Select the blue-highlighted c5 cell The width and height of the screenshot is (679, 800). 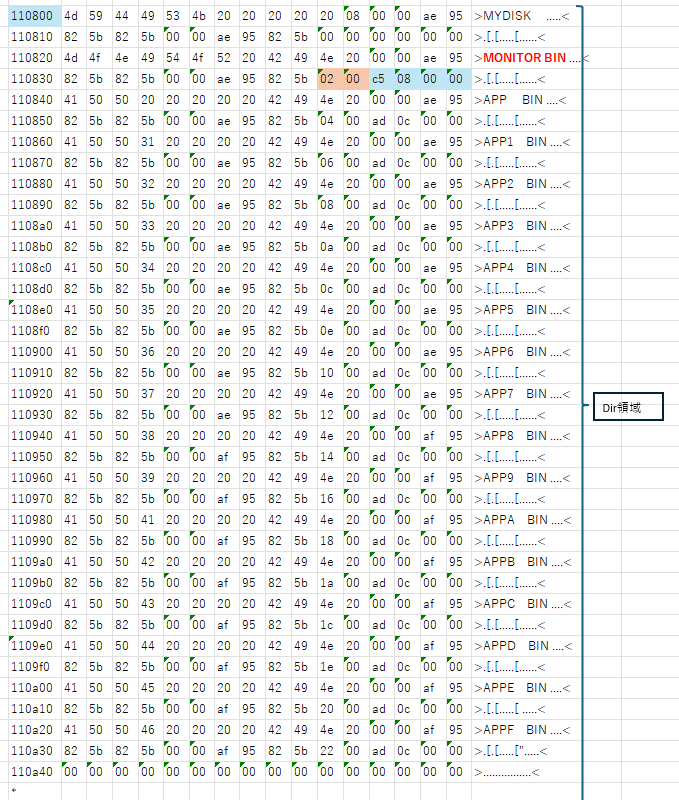click(x=381, y=79)
